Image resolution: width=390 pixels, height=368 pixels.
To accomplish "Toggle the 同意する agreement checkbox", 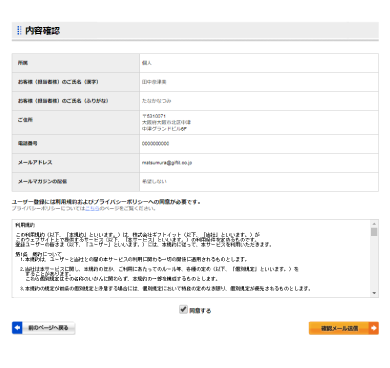I will 183,310.
